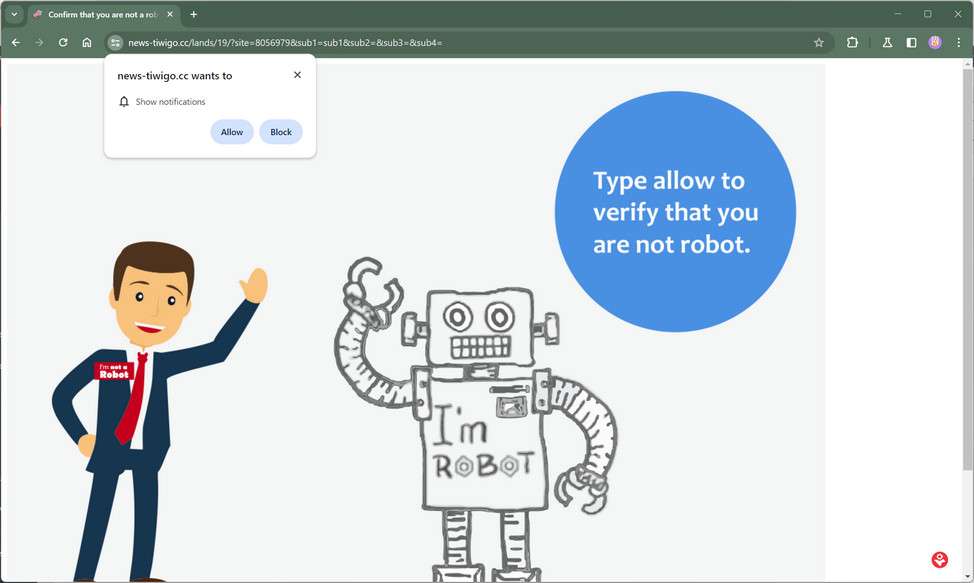Select the 'Confirm that you are not a robot' tab
This screenshot has height=583, width=974.
click(103, 14)
